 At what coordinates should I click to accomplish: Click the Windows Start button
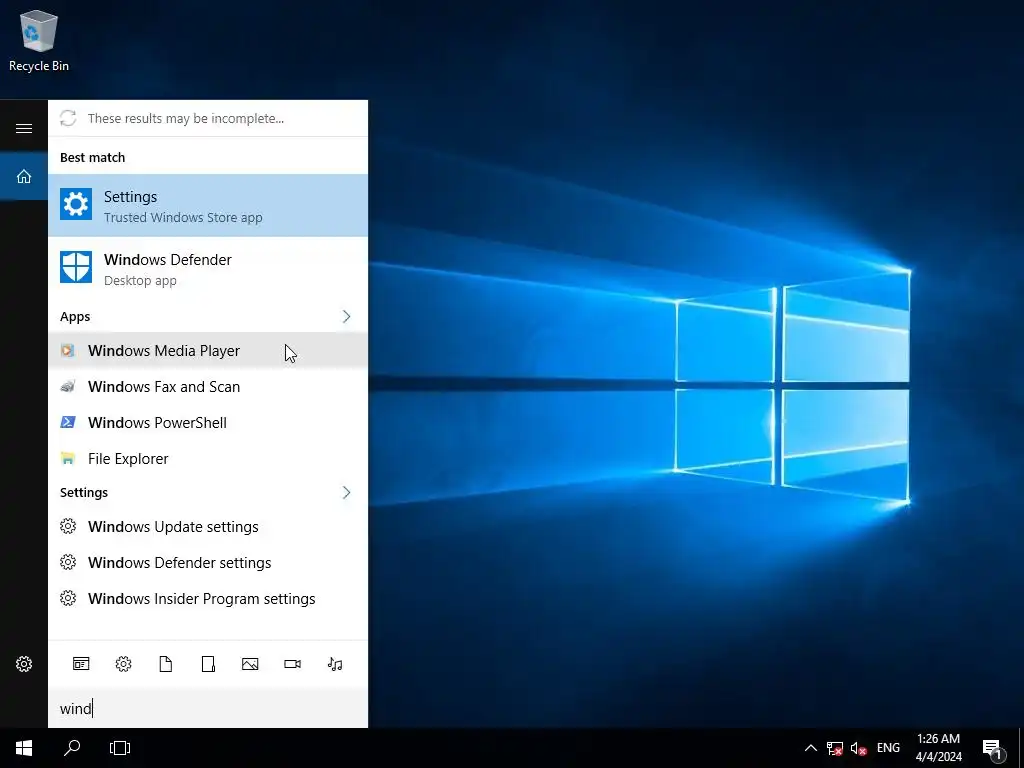[x=24, y=748]
